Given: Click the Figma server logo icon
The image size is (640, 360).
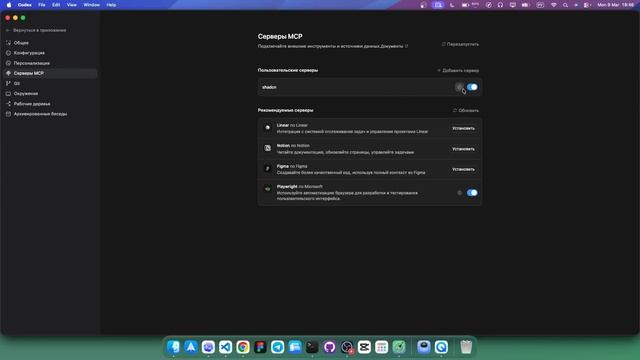Looking at the screenshot, I should point(267,169).
